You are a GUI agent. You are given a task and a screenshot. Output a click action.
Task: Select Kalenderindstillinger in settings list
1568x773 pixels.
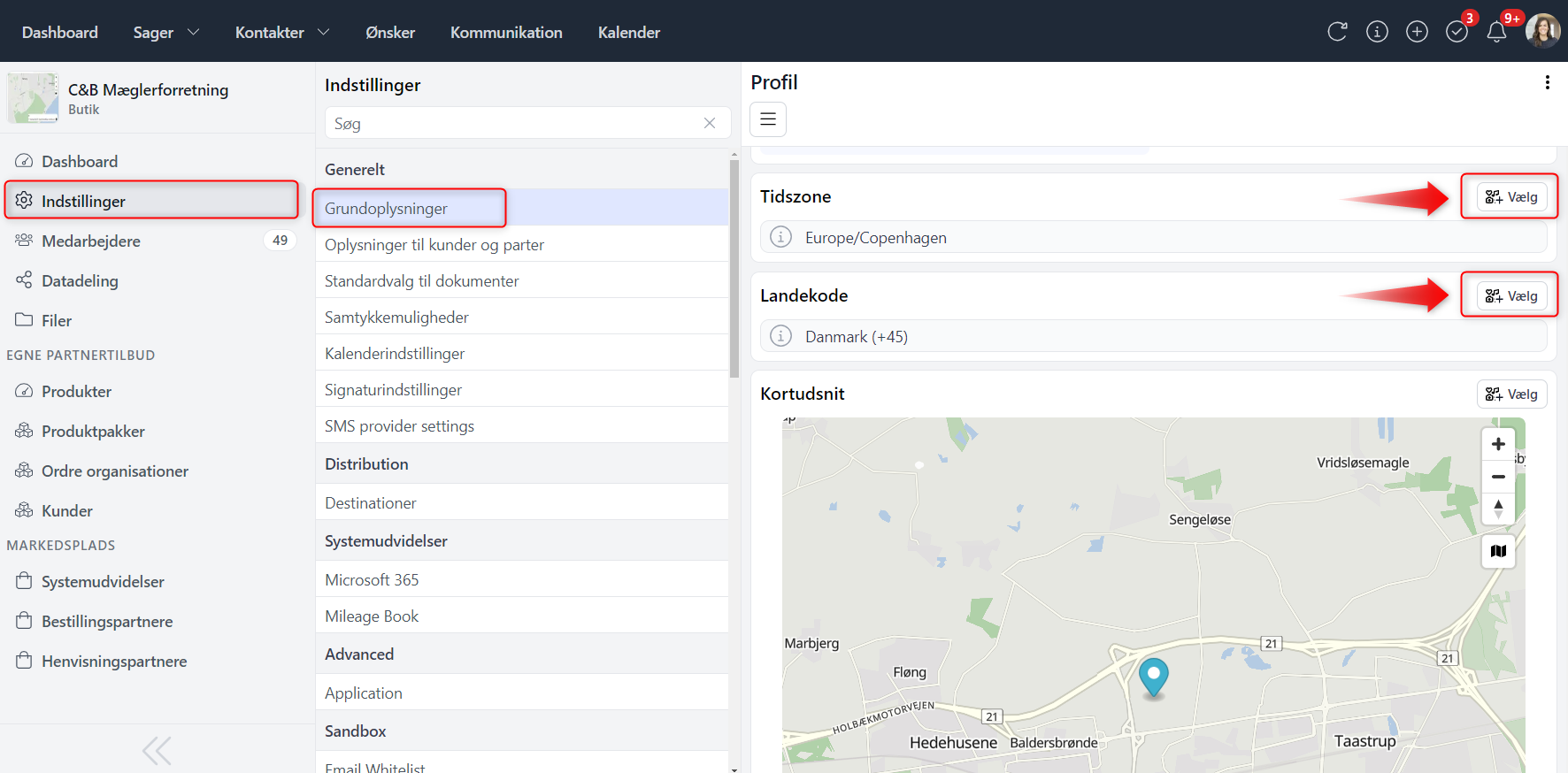395,354
